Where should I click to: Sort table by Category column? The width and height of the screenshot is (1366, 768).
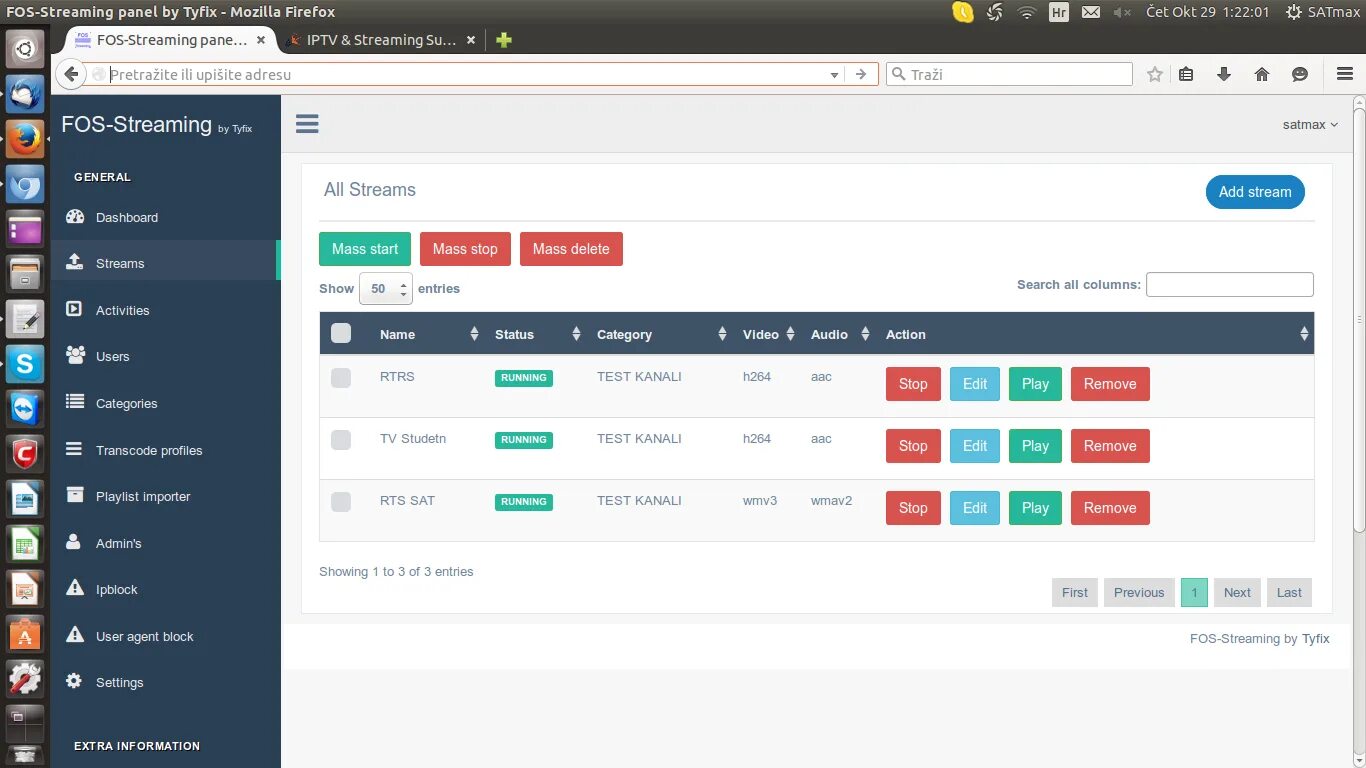click(x=660, y=334)
